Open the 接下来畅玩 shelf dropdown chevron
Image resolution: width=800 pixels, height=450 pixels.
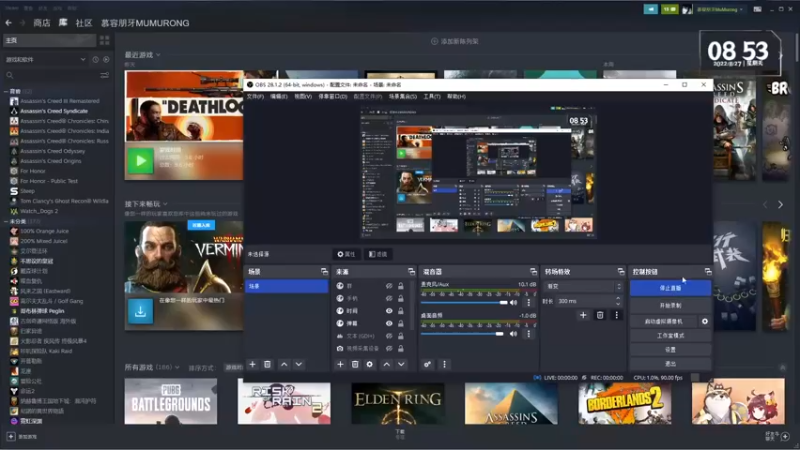coord(165,204)
